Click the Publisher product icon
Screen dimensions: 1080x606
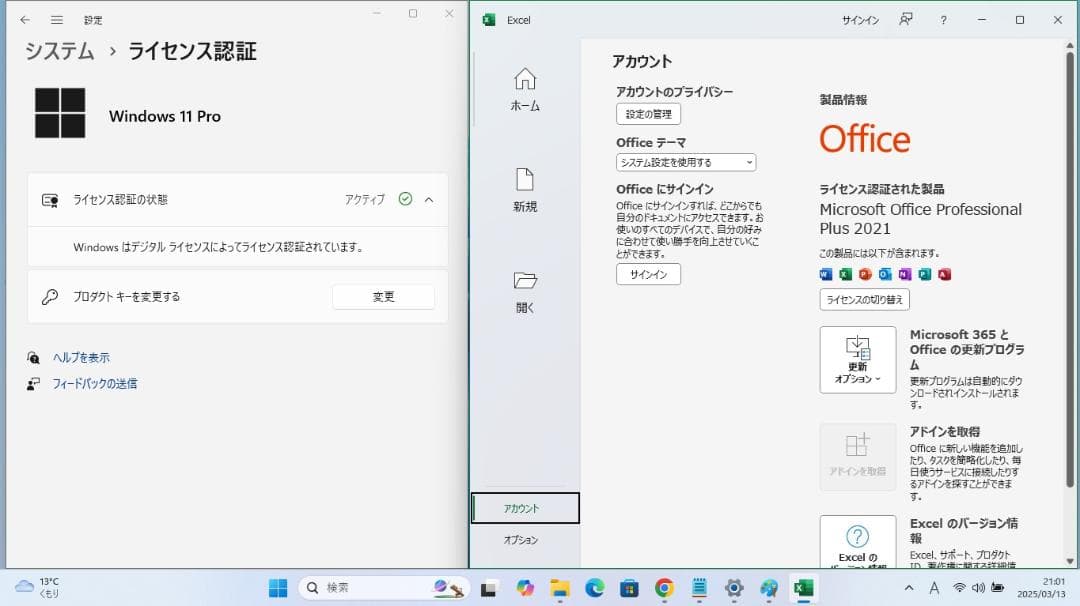coord(925,274)
